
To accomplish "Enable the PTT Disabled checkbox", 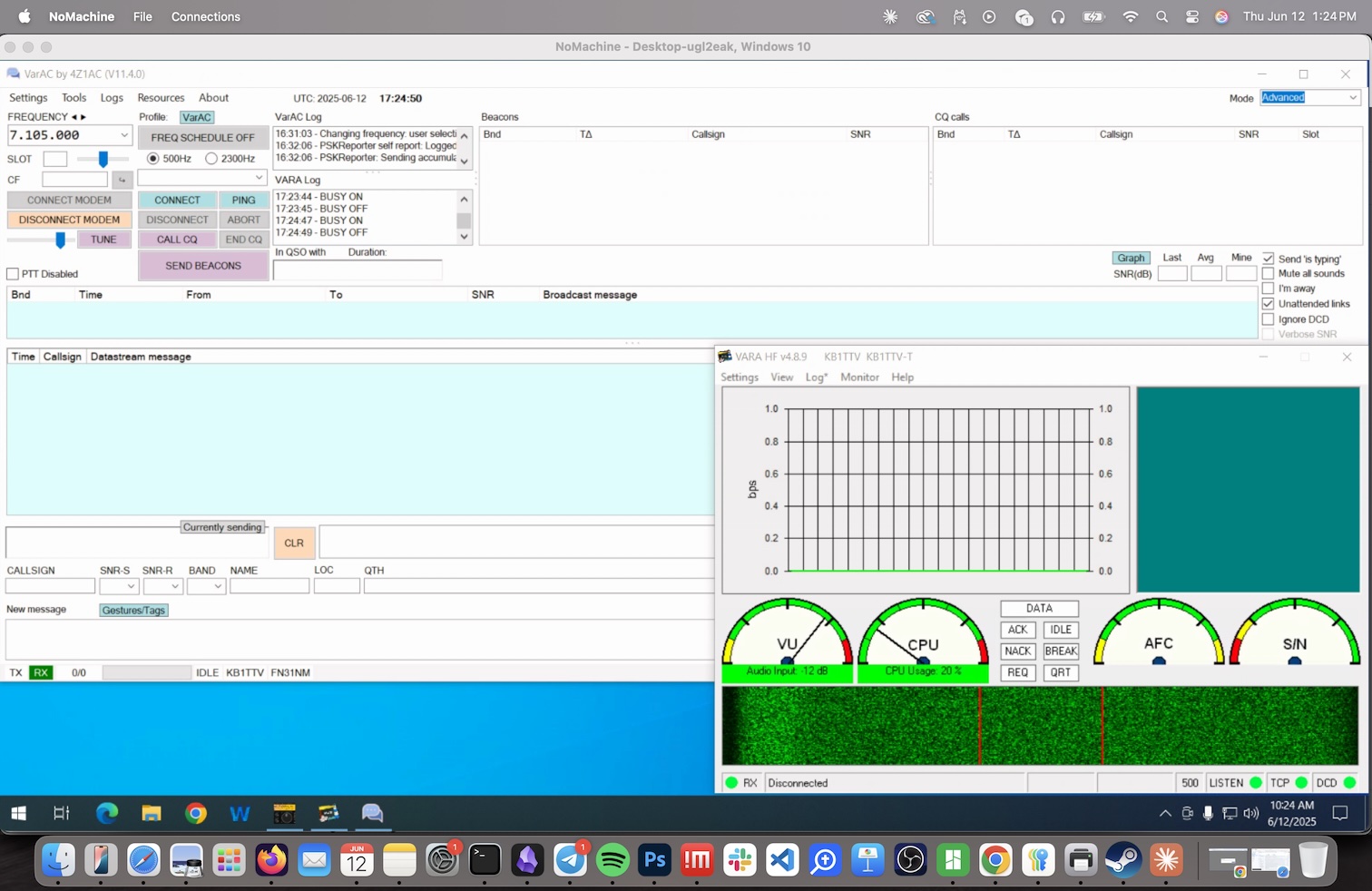I will [13, 274].
